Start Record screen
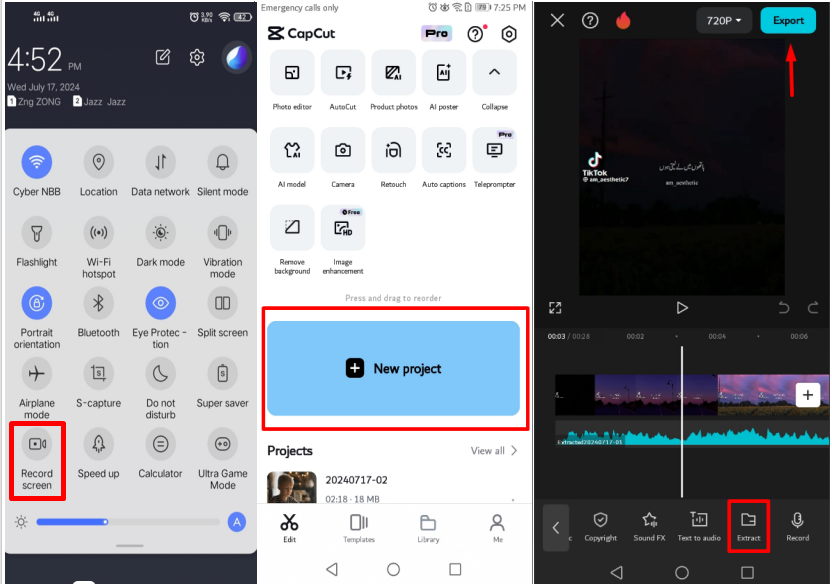Viewport: 832px width, 584px height. coord(37,444)
